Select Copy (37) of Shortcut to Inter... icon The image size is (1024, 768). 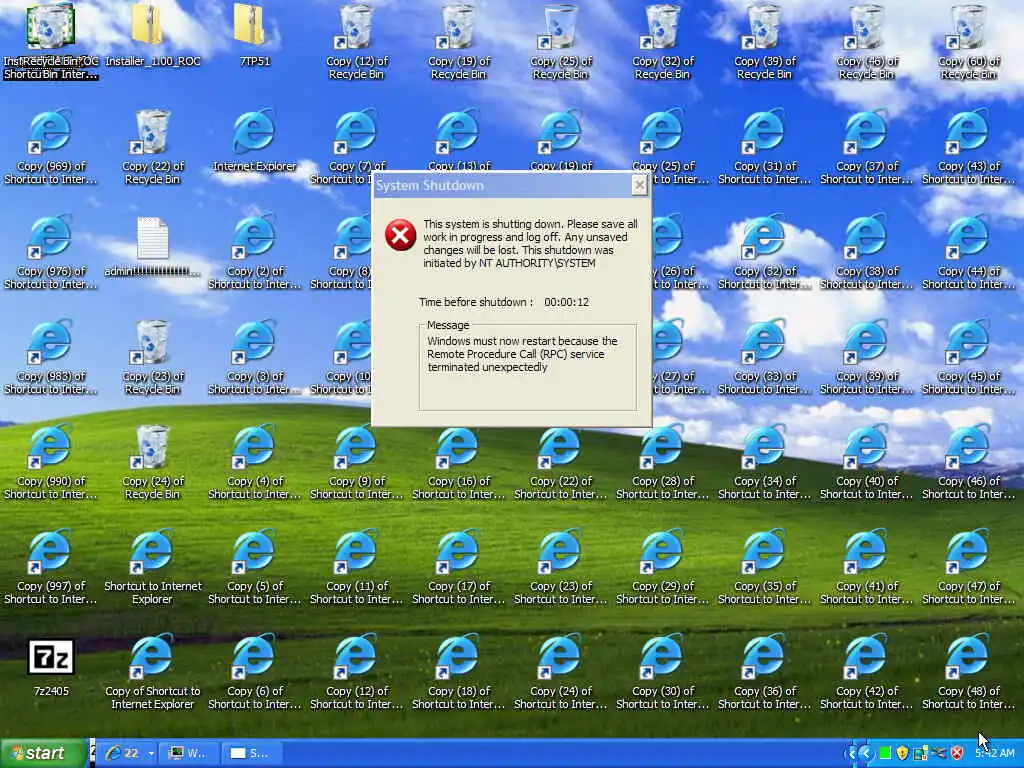click(x=866, y=148)
